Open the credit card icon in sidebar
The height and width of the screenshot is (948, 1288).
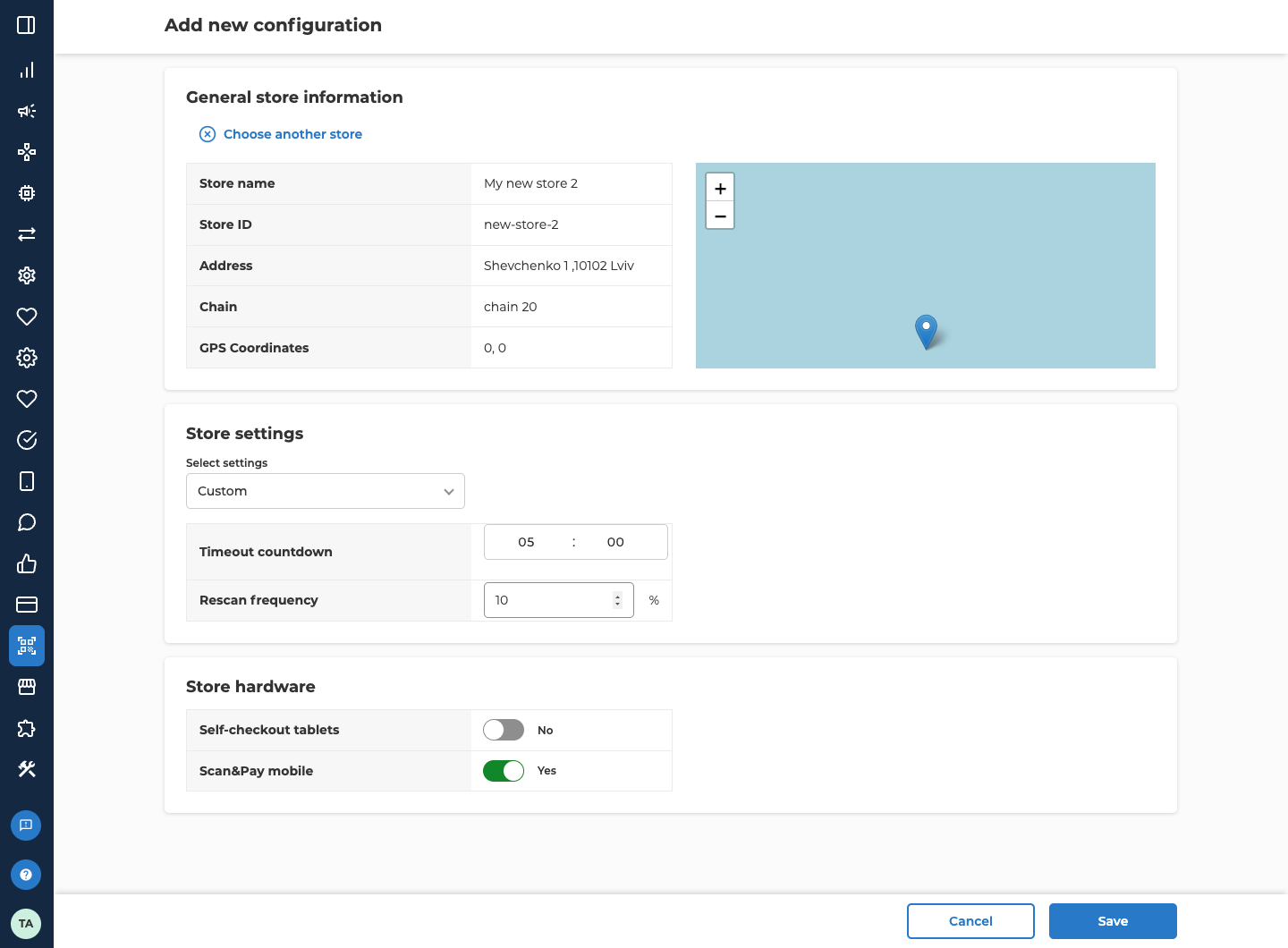pyautogui.click(x=27, y=605)
